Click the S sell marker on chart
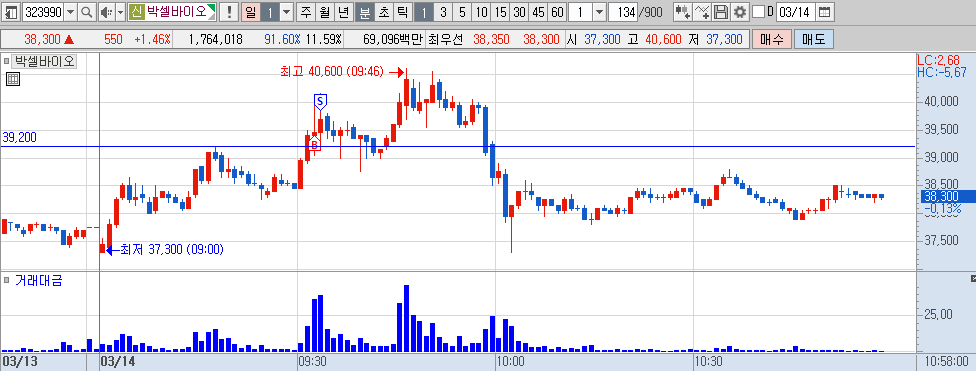Viewport: 976px width, 371px height. point(321,101)
